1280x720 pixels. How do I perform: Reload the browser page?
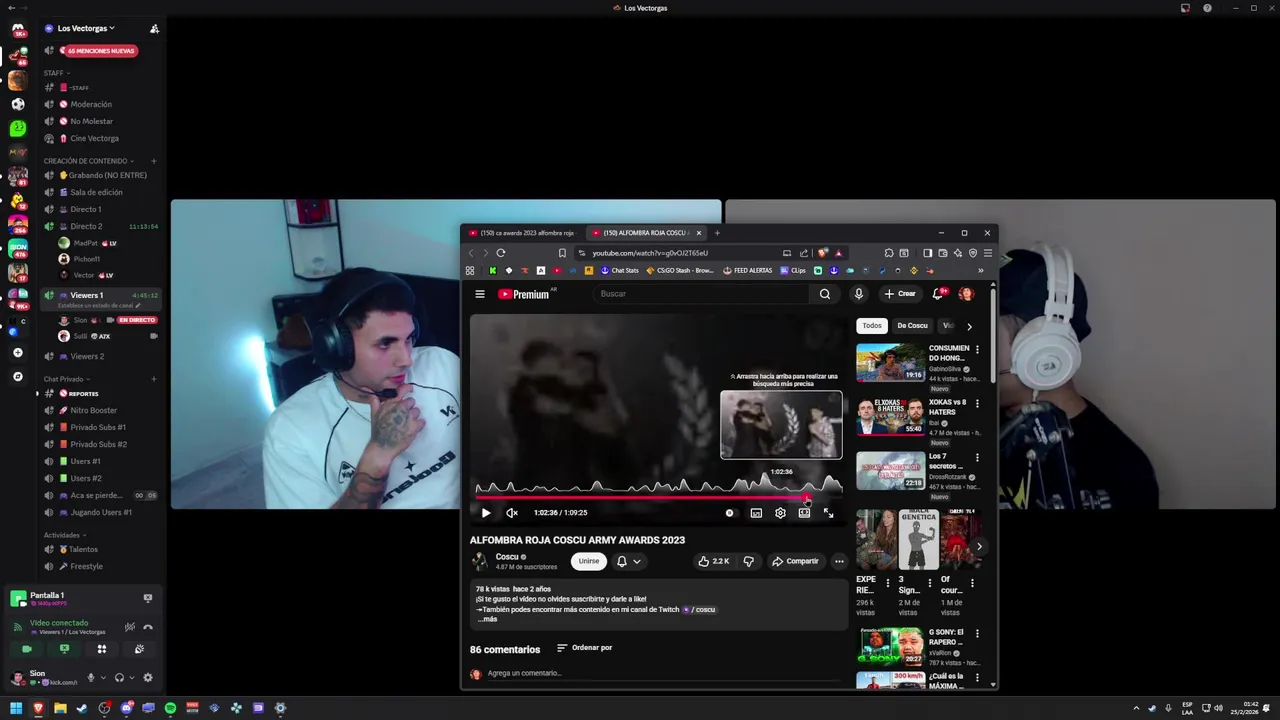pos(501,253)
